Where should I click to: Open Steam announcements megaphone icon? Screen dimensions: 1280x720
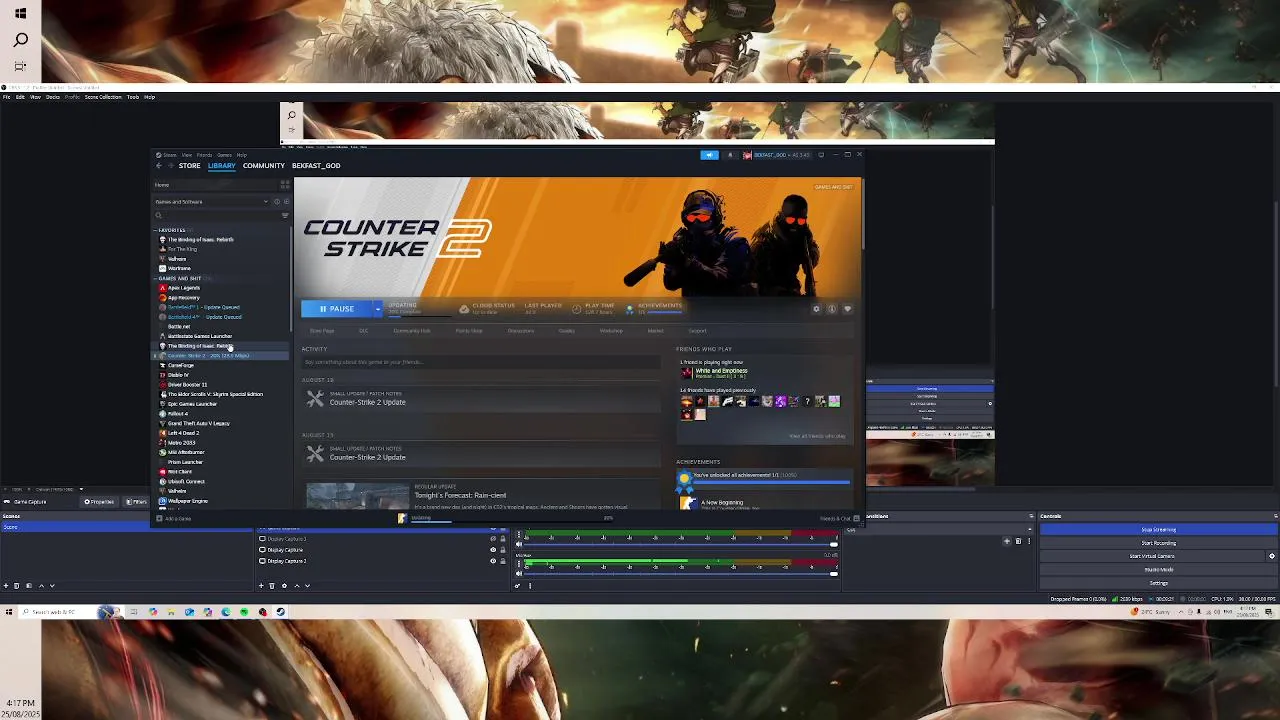(709, 155)
